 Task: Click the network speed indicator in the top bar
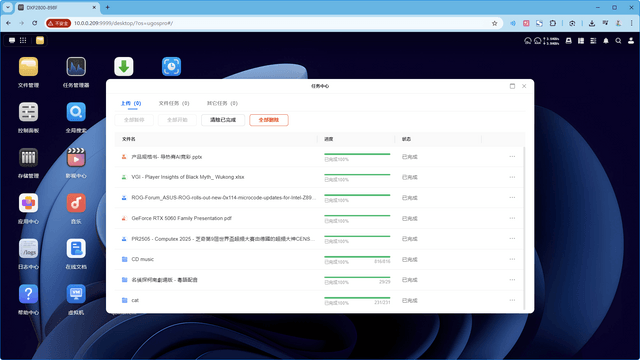pos(552,41)
